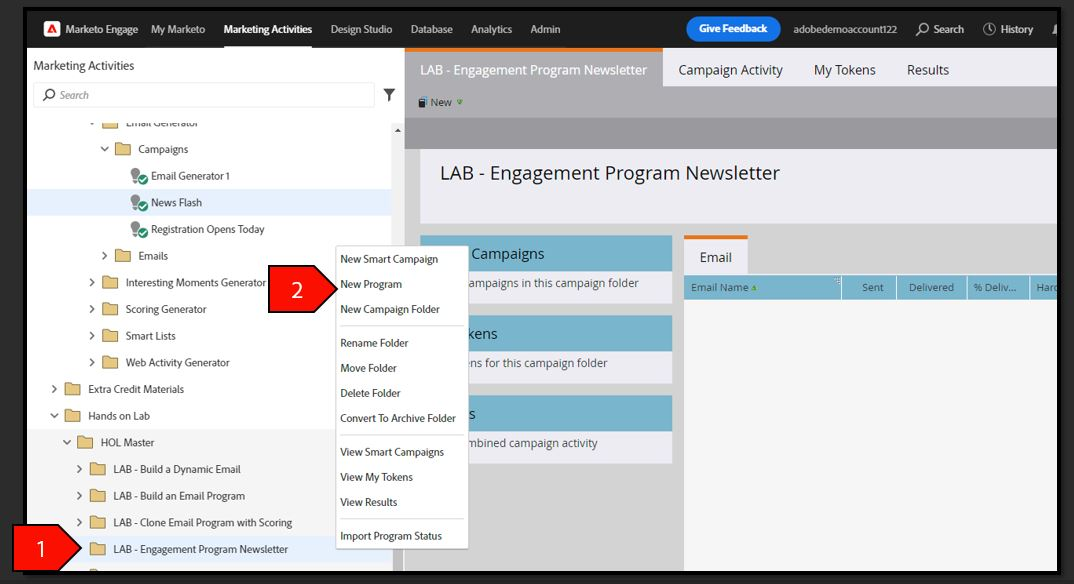The height and width of the screenshot is (584, 1074).
Task: Open the Results tab
Action: [x=928, y=70]
